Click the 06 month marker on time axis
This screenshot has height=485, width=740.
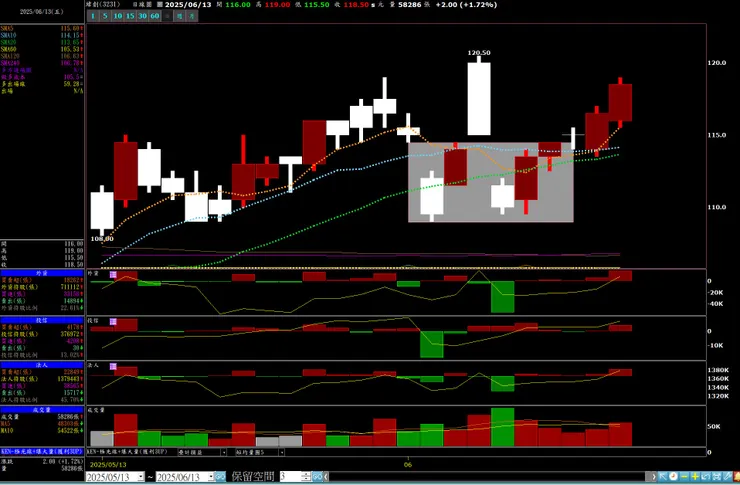[408, 465]
